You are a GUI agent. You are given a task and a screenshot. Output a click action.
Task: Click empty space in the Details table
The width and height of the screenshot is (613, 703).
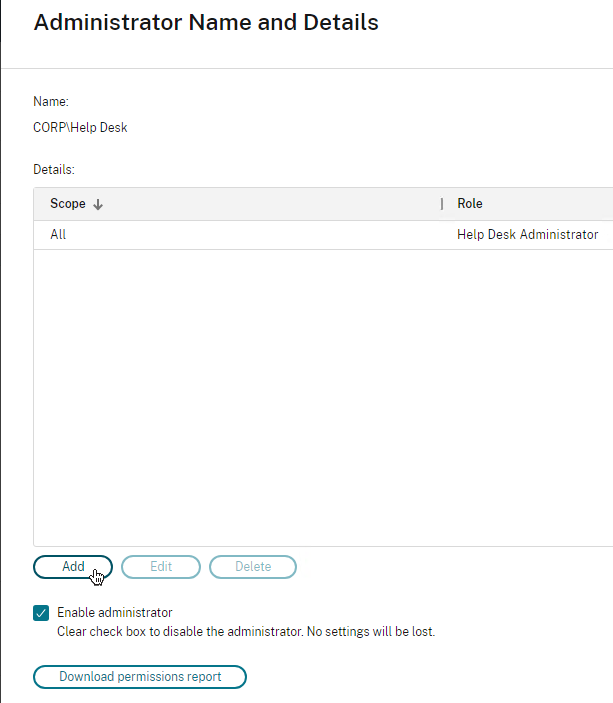pyautogui.click(x=323, y=397)
